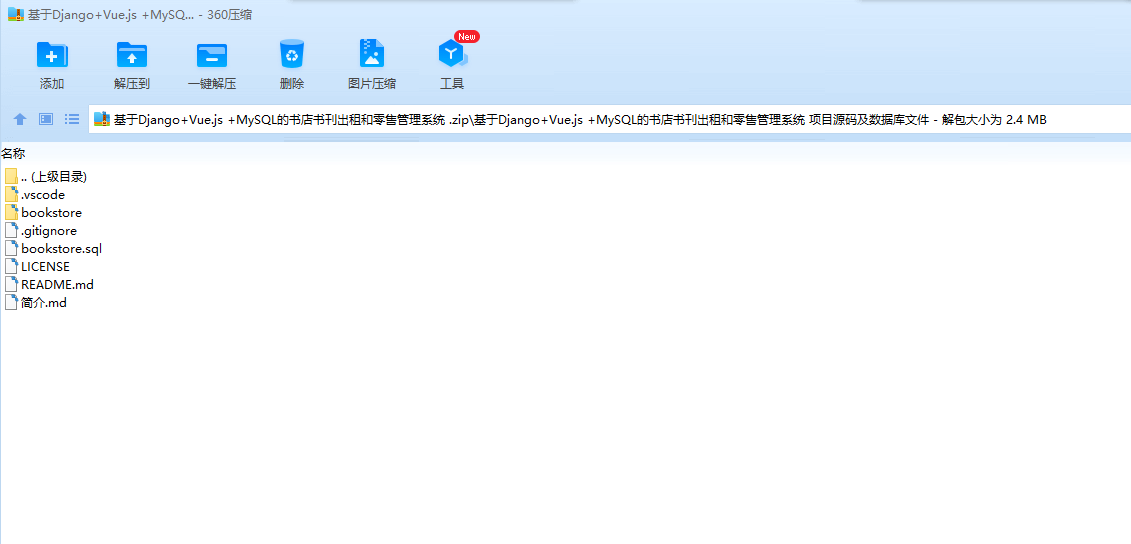The image size is (1131, 544).
Task: Select the .vscode folder
Action: pyautogui.click(x=35, y=194)
